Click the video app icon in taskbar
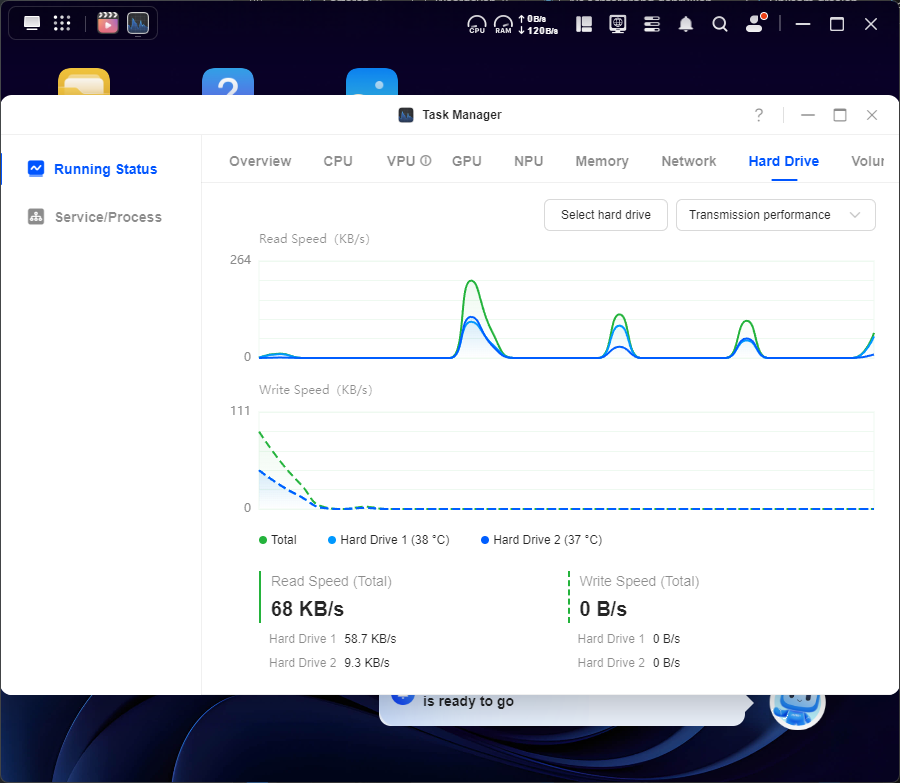The width and height of the screenshot is (900, 783). pyautogui.click(x=108, y=23)
